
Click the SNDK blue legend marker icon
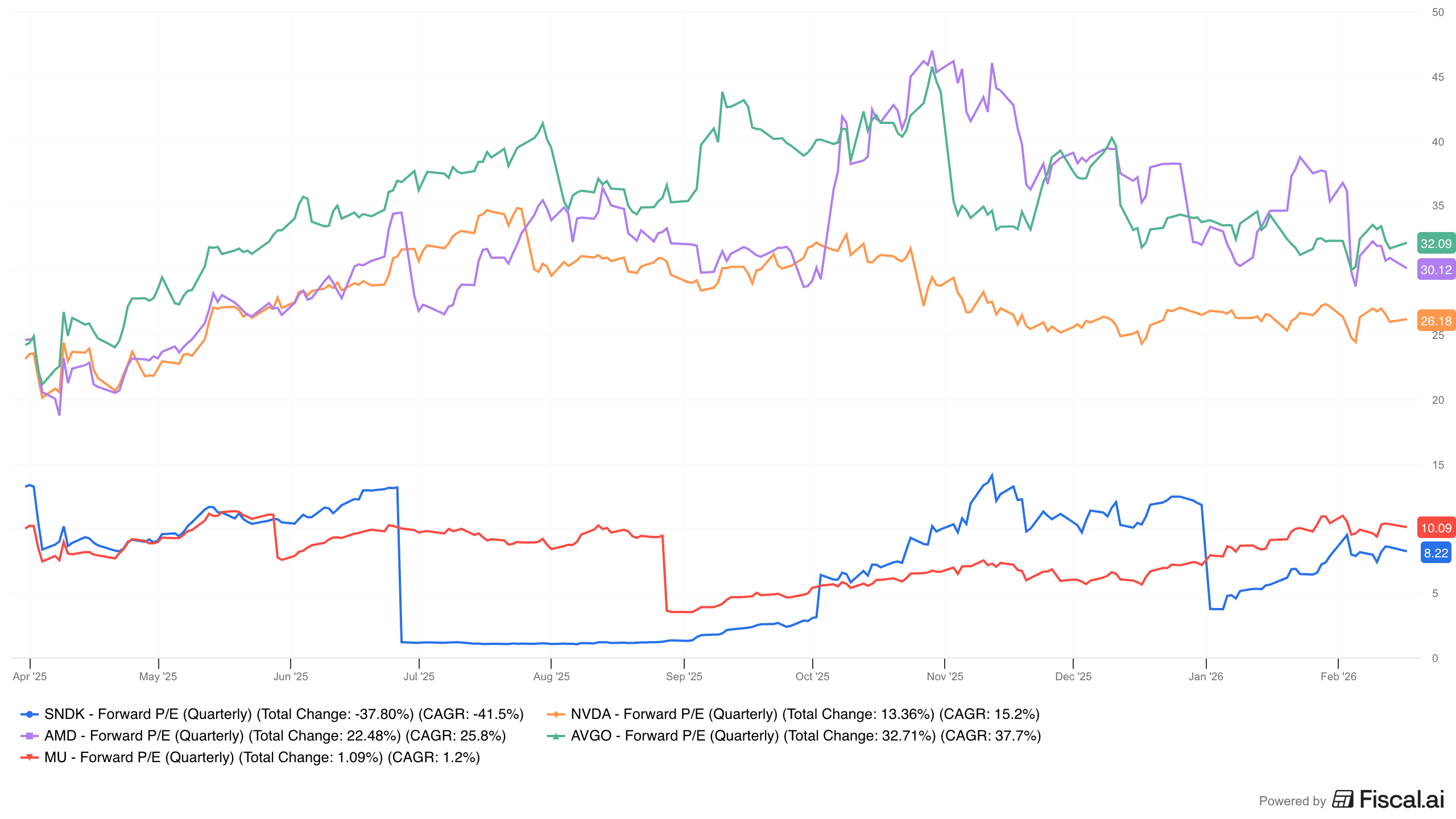click(x=29, y=714)
